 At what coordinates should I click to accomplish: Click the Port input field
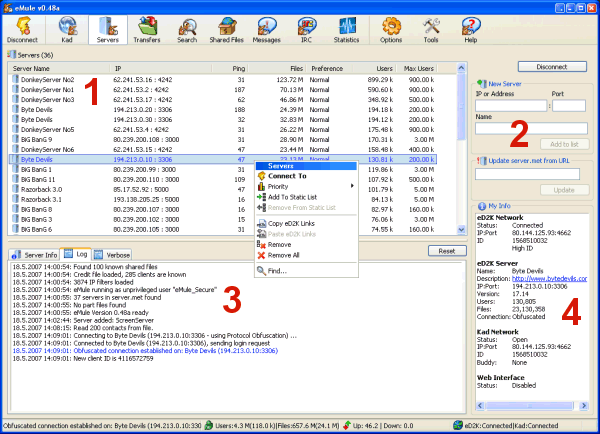pos(569,106)
